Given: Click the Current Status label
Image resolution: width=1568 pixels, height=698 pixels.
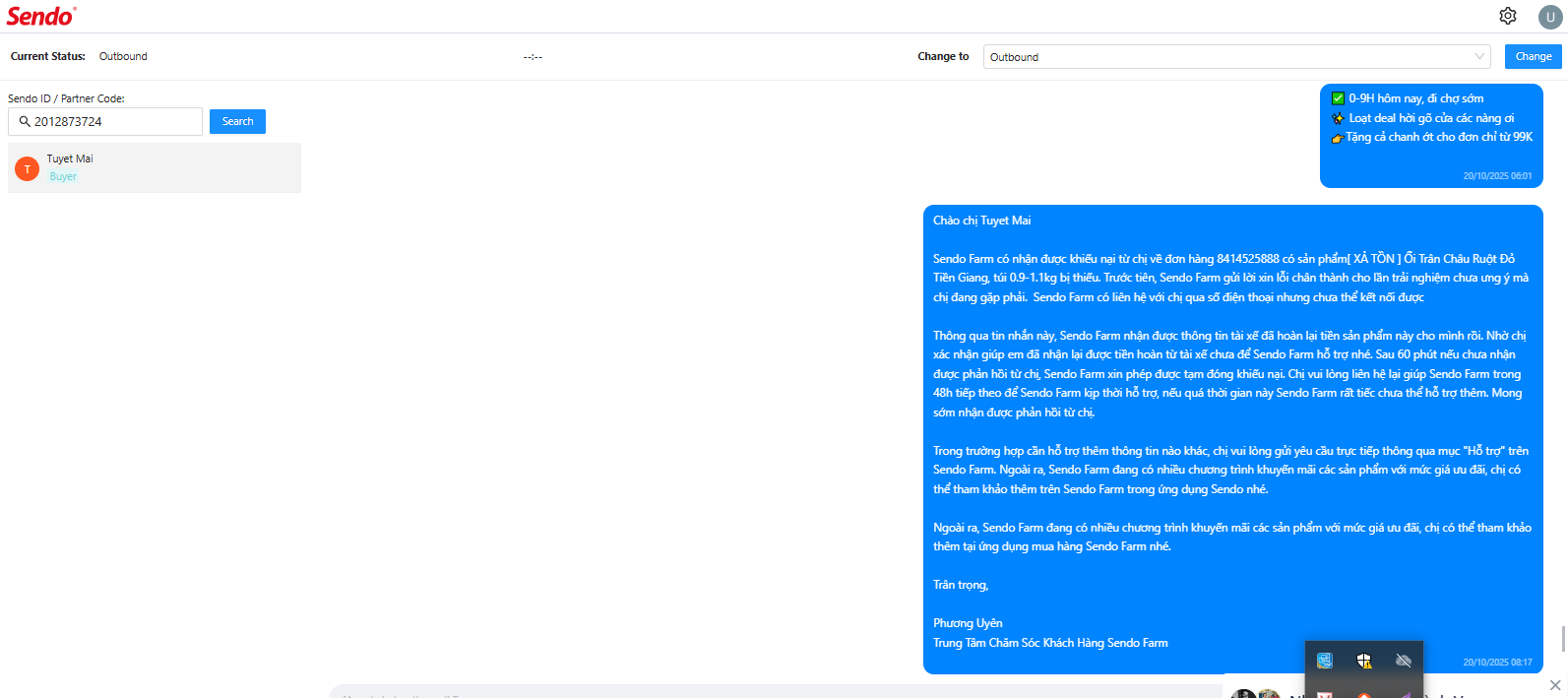Looking at the screenshot, I should (x=48, y=56).
